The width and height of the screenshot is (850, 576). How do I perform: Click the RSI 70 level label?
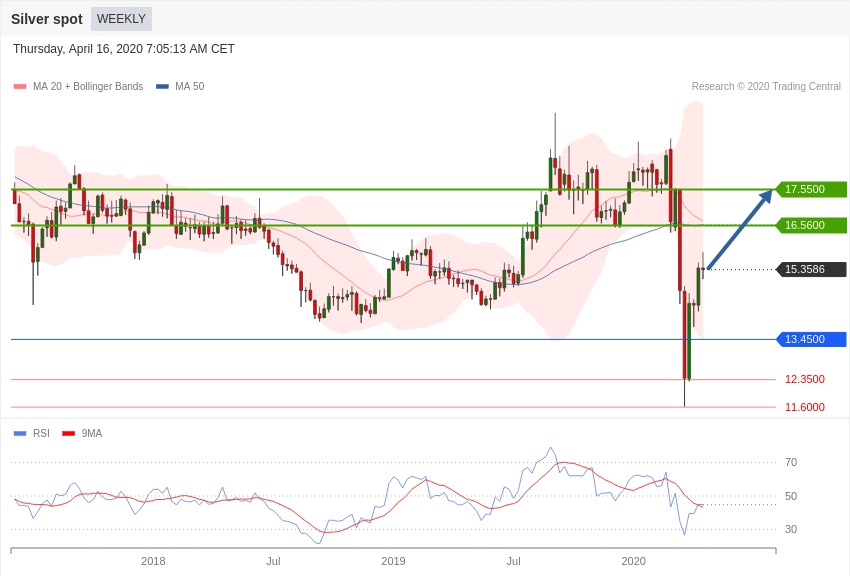791,462
